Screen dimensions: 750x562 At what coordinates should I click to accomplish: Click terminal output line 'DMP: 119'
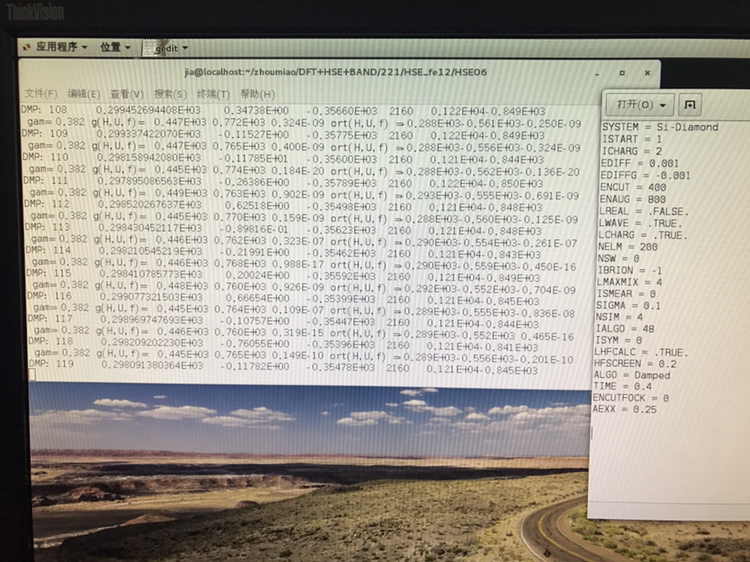pos(283,367)
